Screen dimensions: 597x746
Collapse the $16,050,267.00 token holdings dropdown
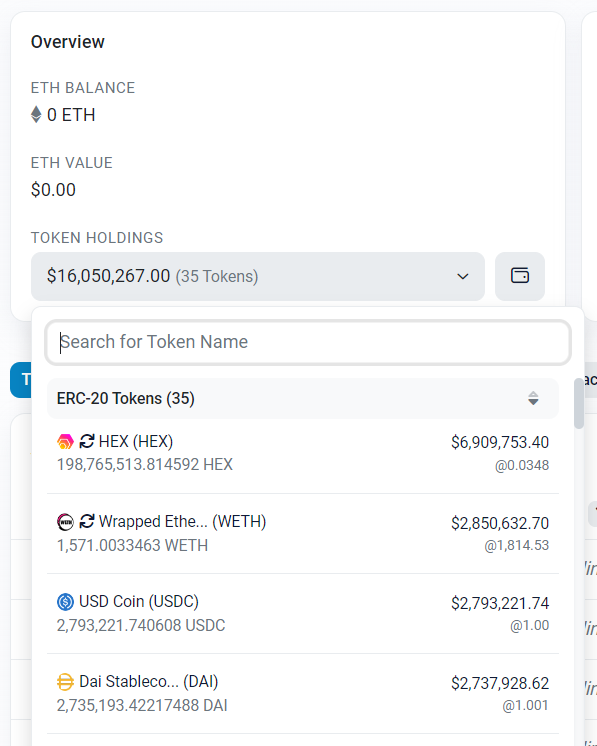(x=258, y=276)
